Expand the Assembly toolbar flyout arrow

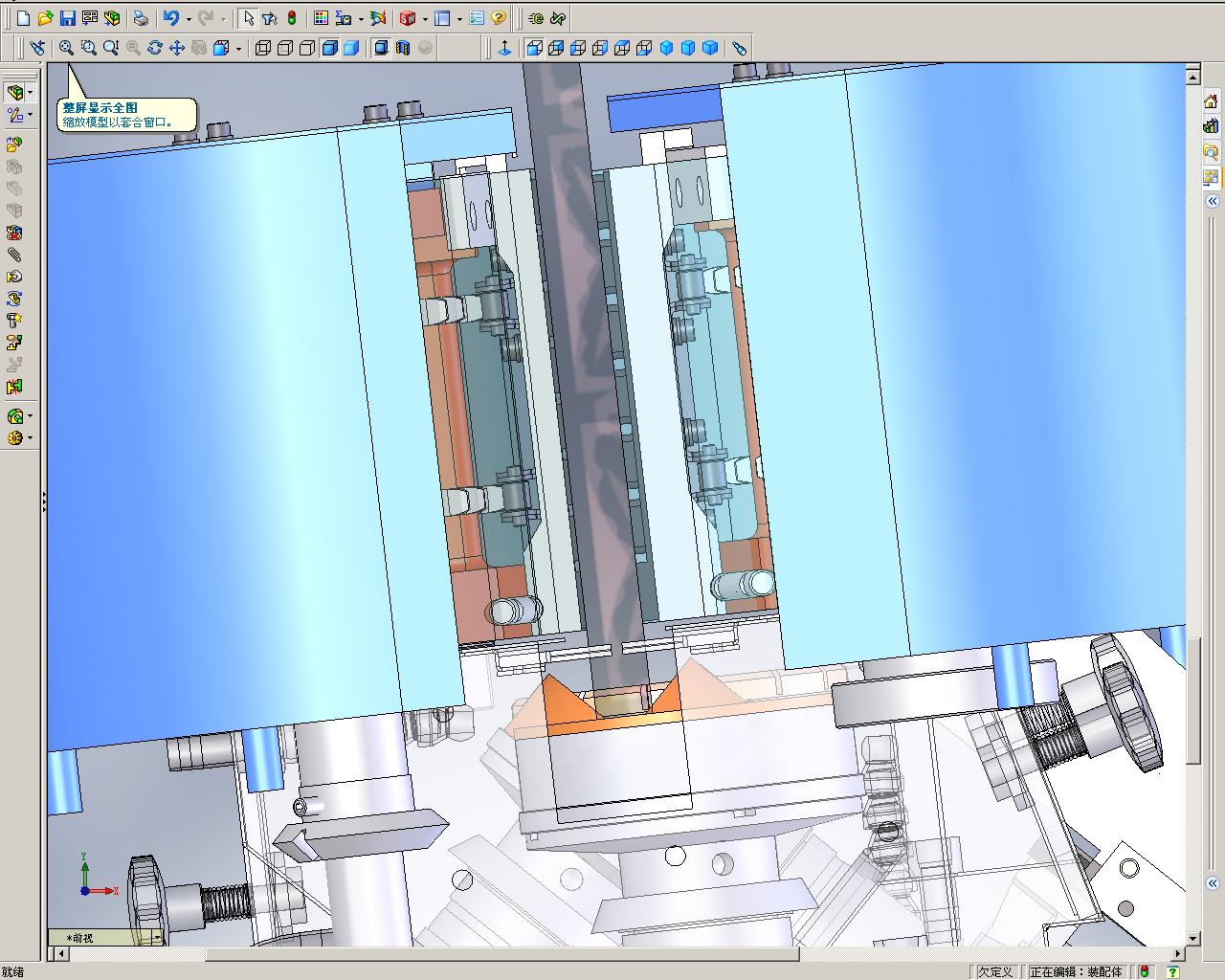click(x=31, y=93)
